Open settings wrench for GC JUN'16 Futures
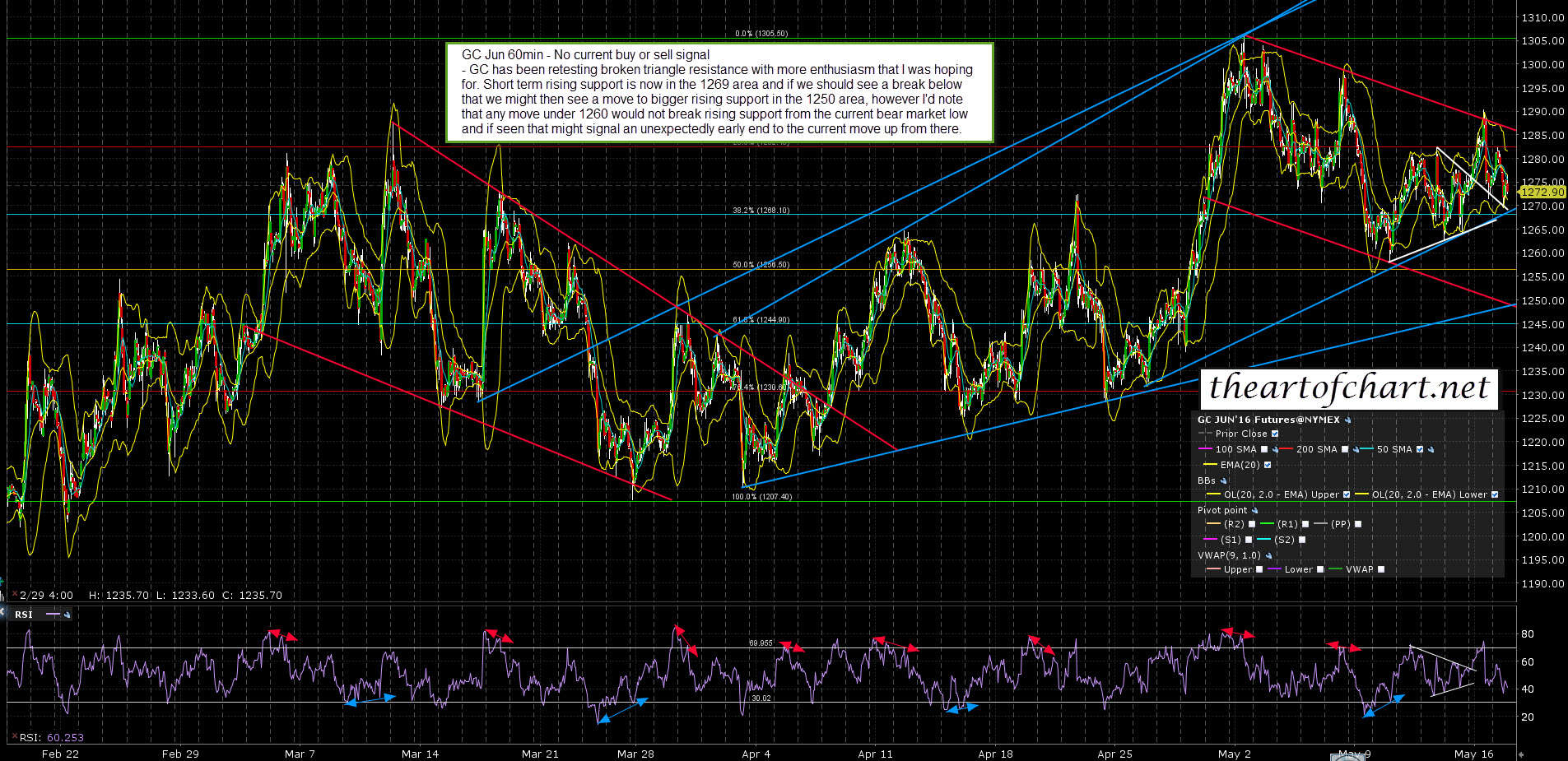Viewport: 1568px width, 761px height. 1348,420
